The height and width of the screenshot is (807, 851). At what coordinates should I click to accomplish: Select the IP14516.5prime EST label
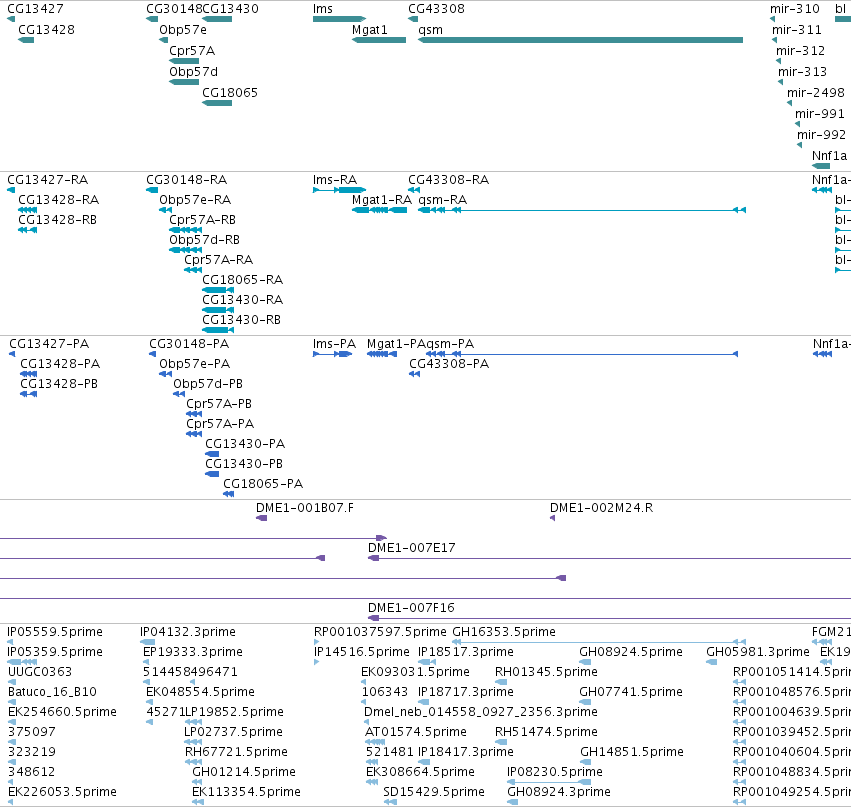click(x=362, y=652)
